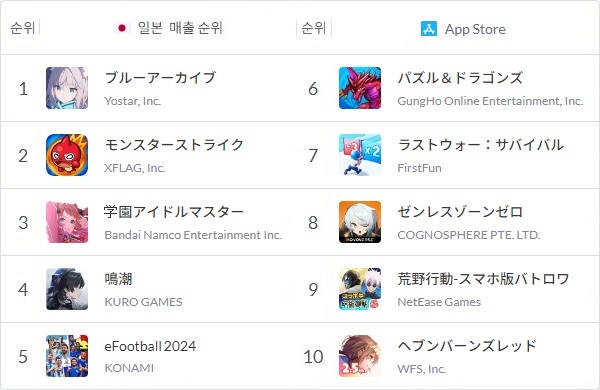600x390 pixels.
Task: Click the Bandai Namco Entertainment Inc. publisher name
Action: (193, 235)
